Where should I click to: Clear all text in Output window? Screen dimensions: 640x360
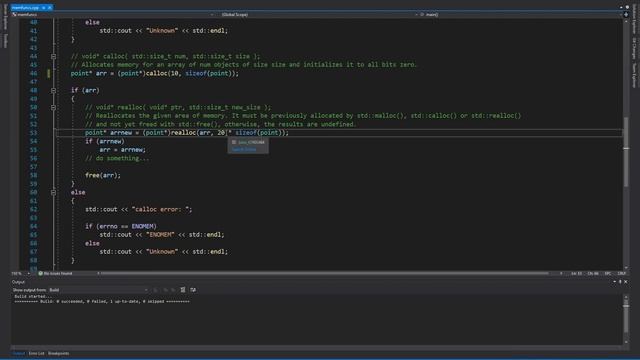coord(183,290)
